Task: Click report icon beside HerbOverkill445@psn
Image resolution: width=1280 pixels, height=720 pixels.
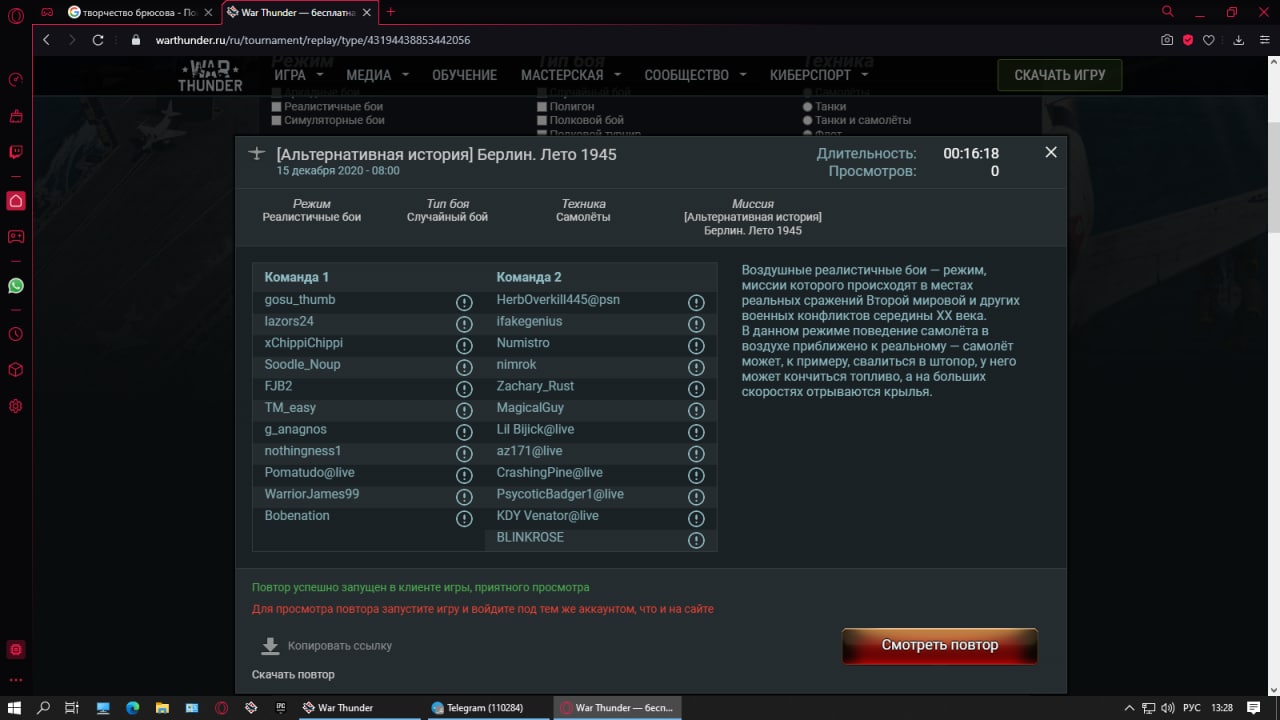Action: click(x=697, y=302)
